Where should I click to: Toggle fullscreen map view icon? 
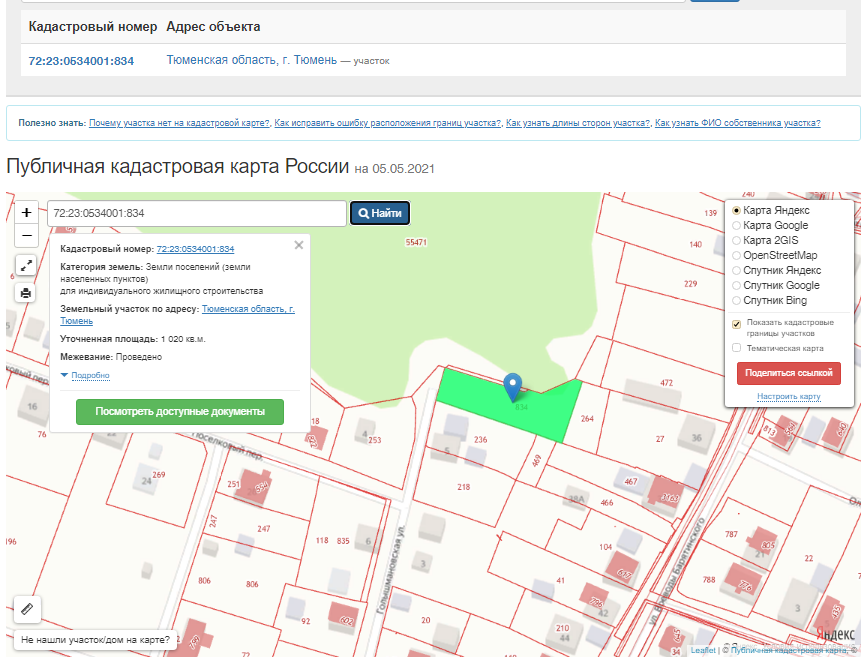[x=26, y=265]
